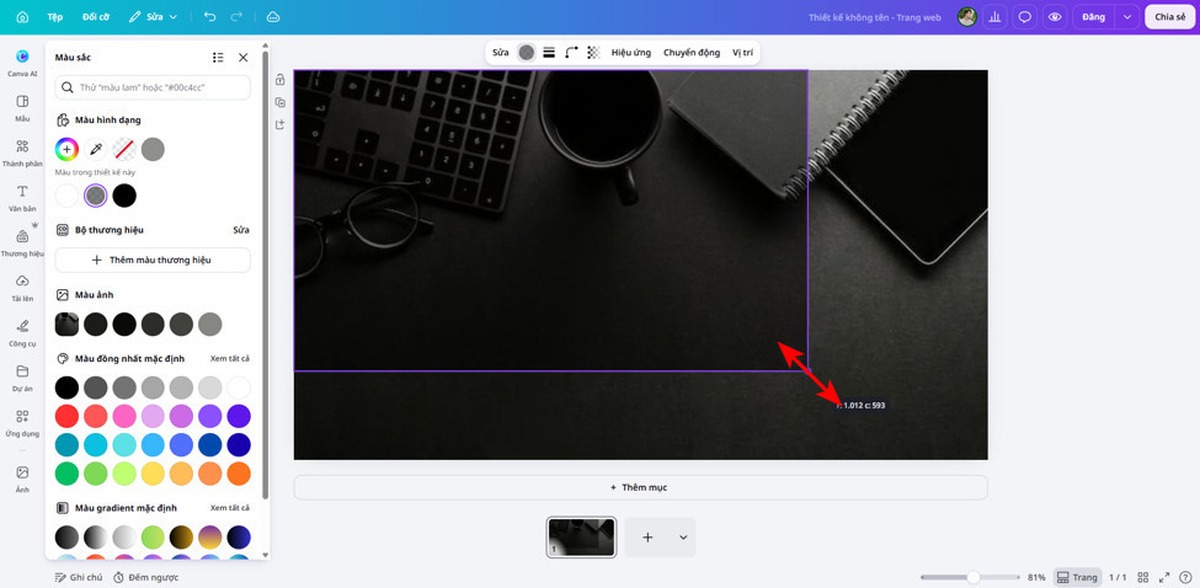
Task: Pick the red default solid color
Action: (67, 416)
